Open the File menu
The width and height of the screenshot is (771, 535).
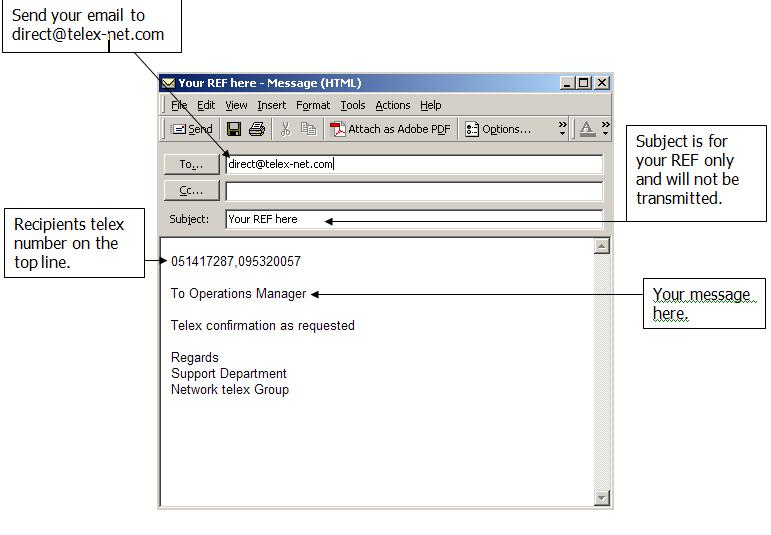(x=179, y=105)
